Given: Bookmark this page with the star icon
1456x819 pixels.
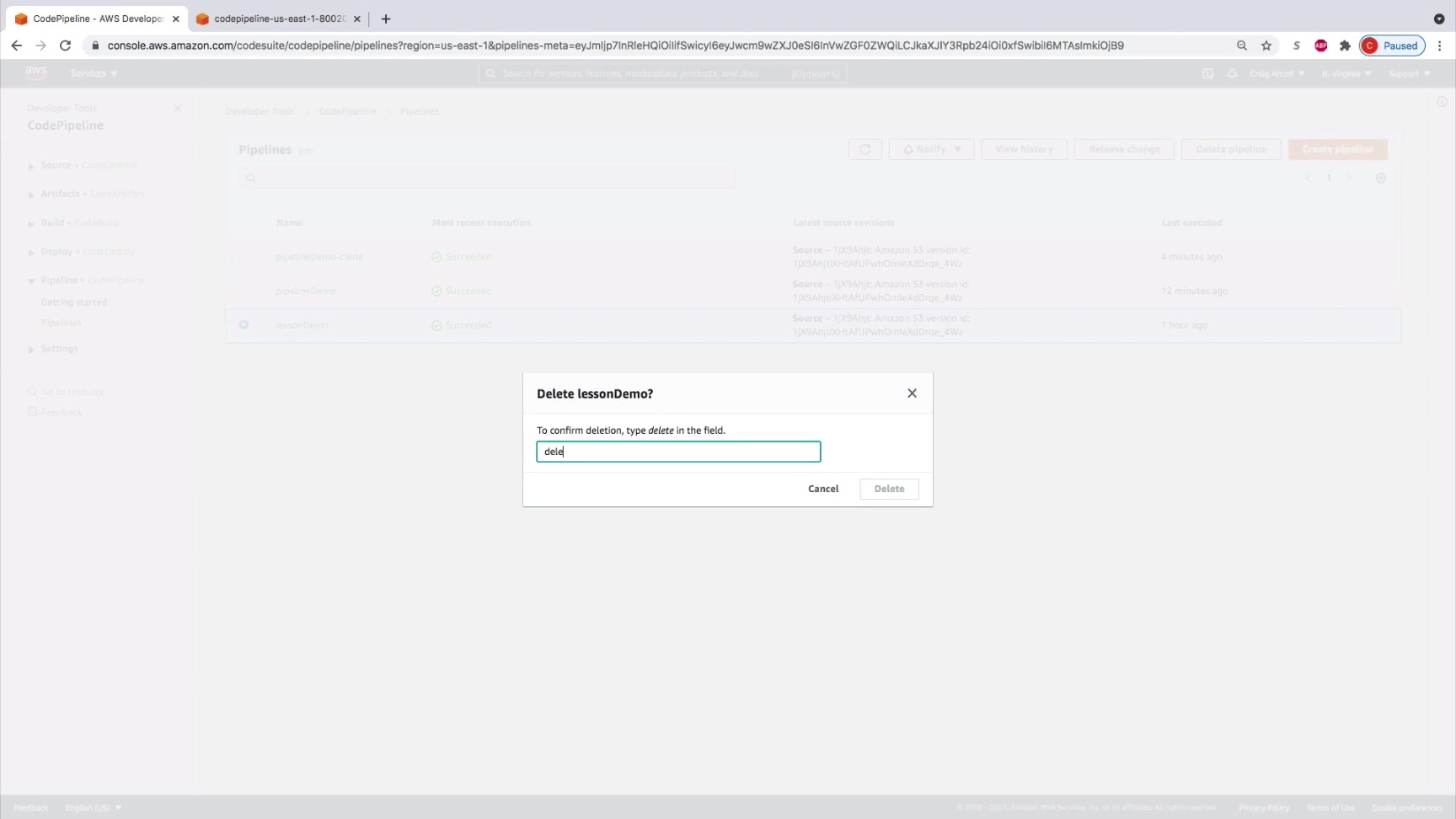Looking at the screenshot, I should click(1266, 45).
